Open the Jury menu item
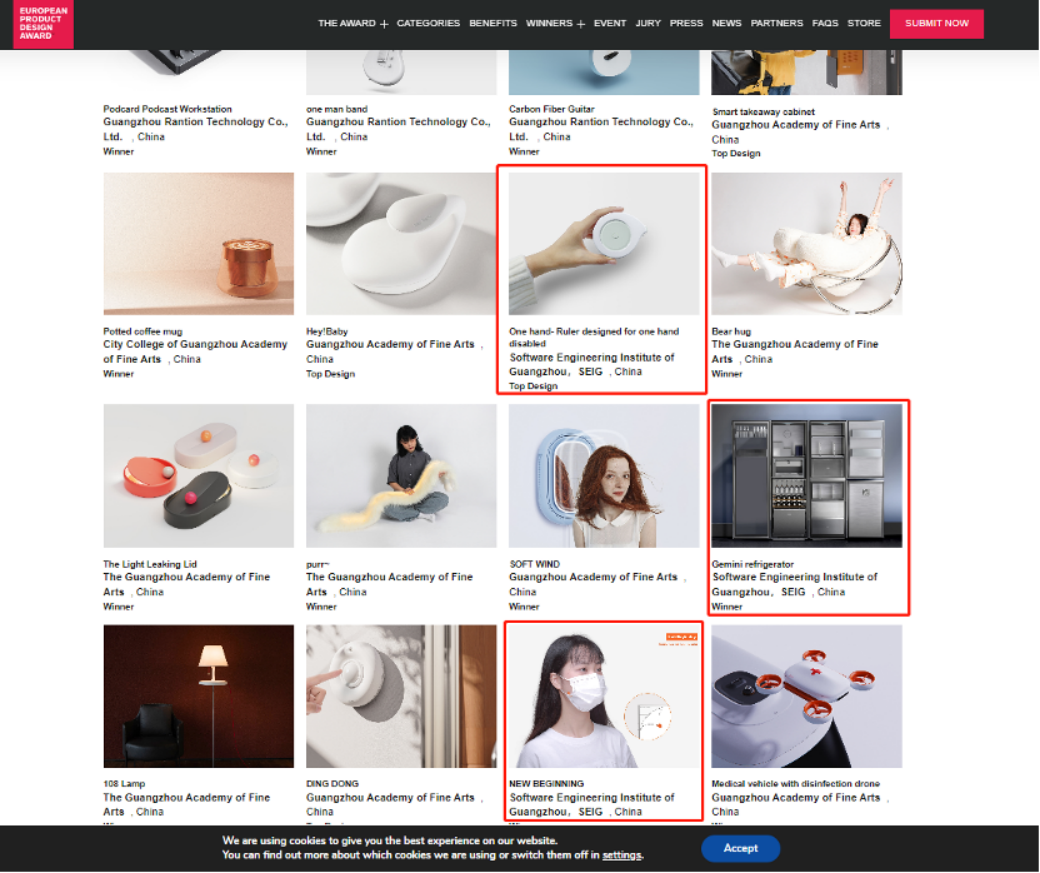The image size is (1040, 873). pos(648,23)
